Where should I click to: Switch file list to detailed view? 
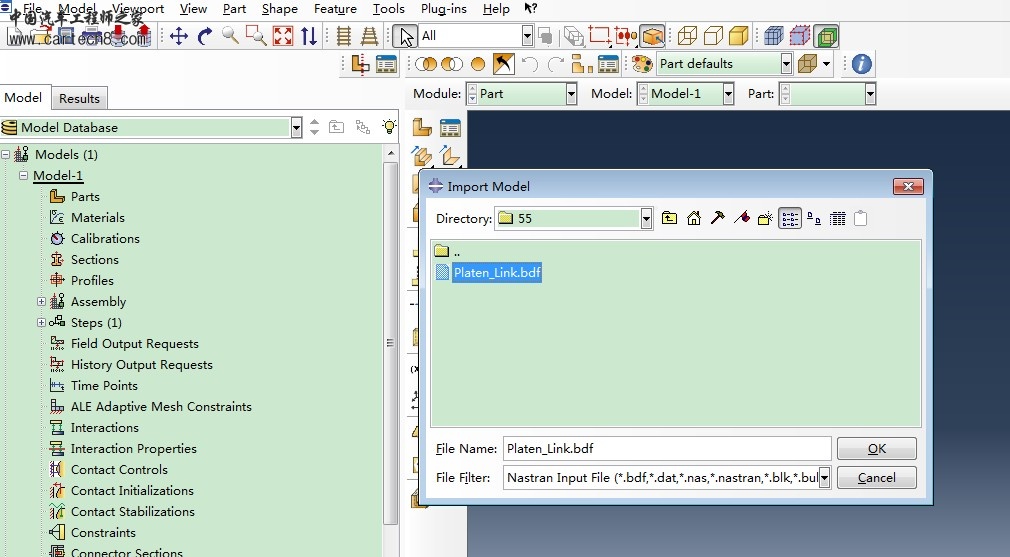[838, 218]
